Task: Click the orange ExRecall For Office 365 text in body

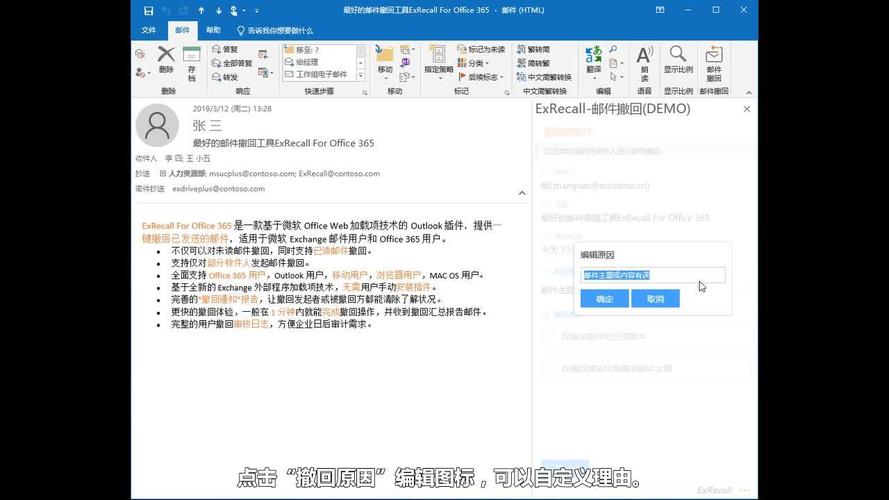Action: click(187, 226)
